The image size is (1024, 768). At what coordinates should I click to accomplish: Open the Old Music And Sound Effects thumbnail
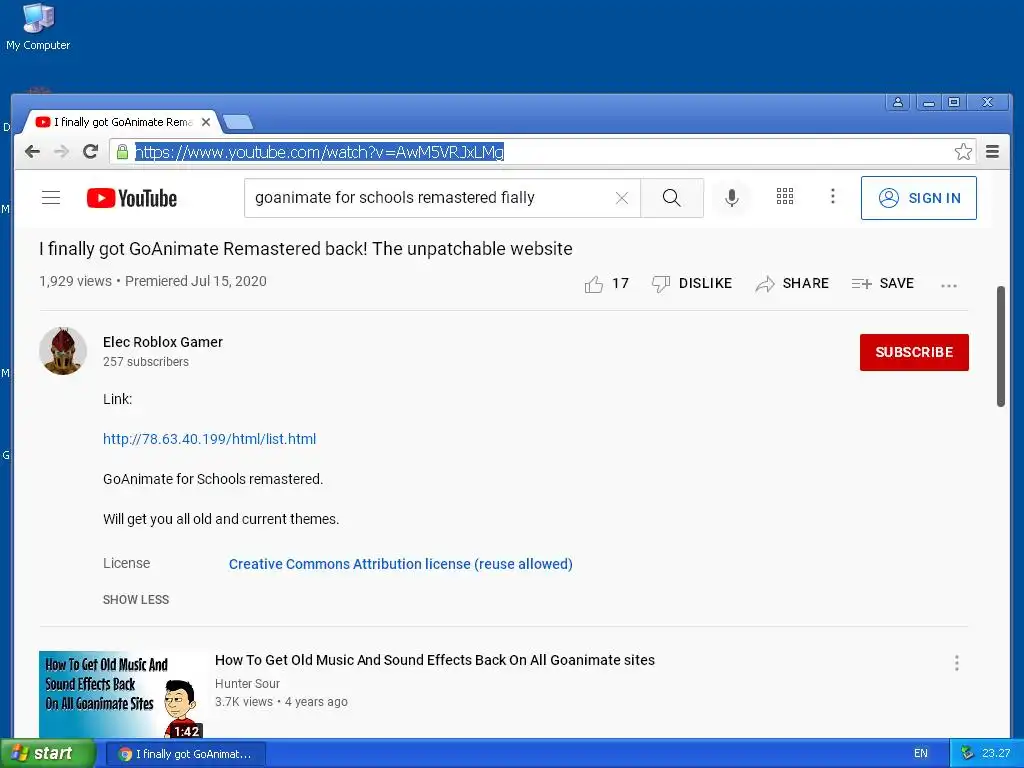point(122,694)
